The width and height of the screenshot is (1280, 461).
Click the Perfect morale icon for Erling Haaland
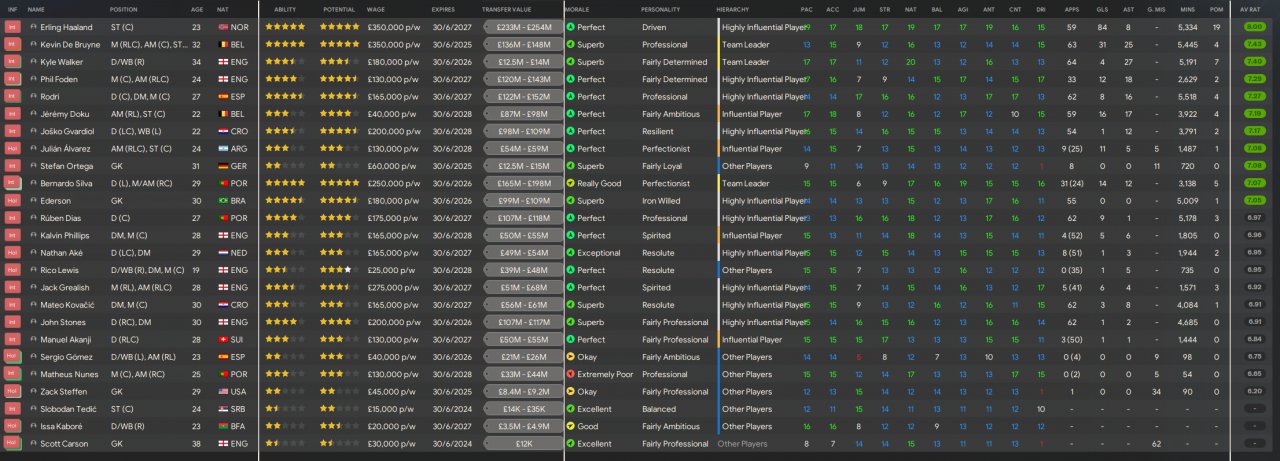point(570,27)
